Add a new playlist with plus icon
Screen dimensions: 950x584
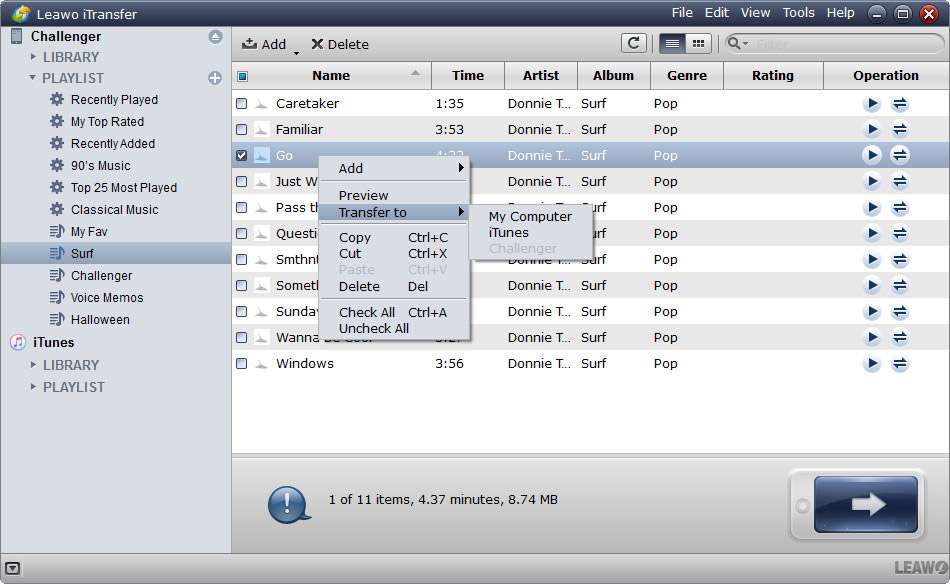tap(215, 78)
